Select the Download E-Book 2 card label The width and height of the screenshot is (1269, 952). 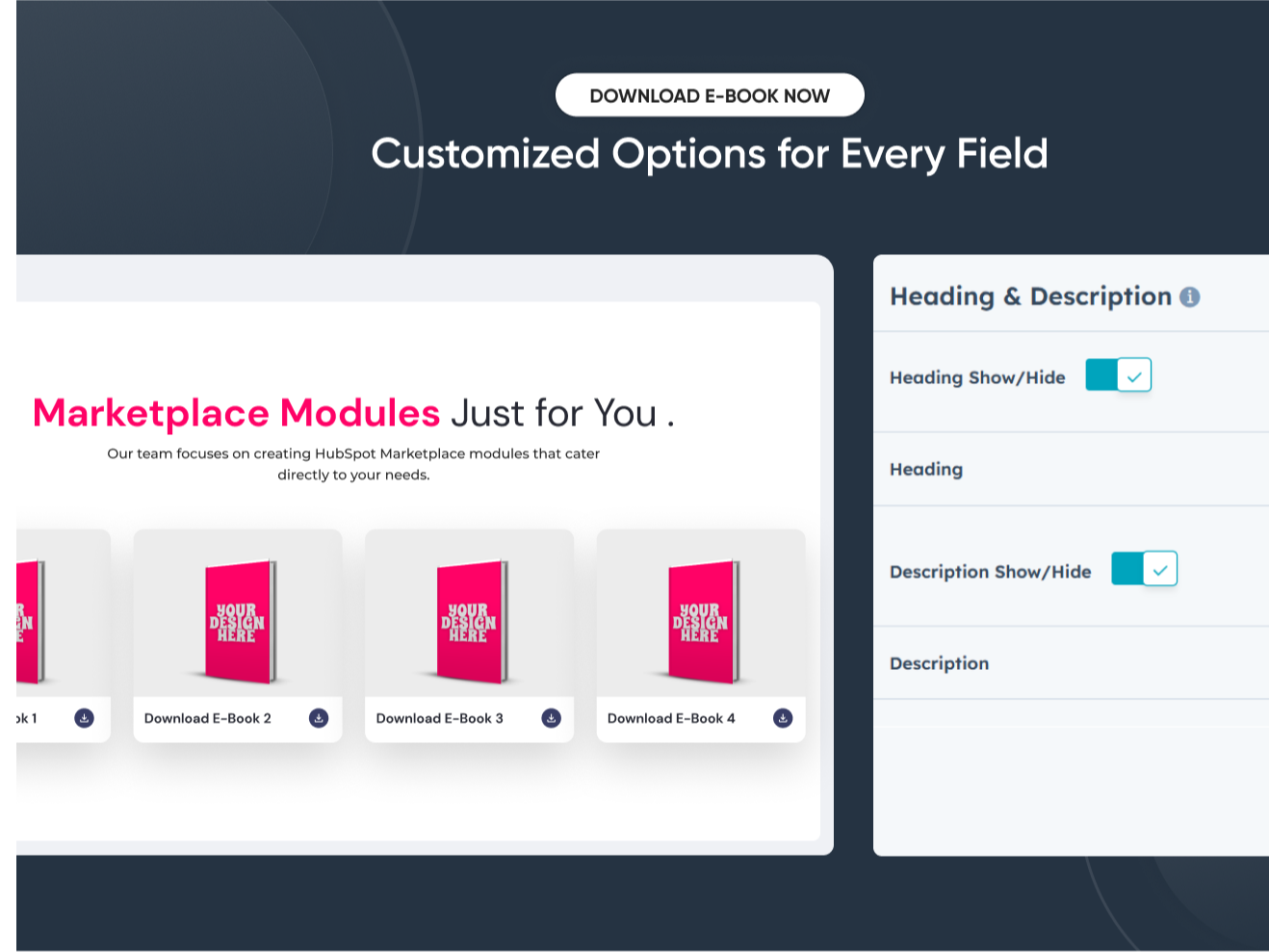point(208,718)
